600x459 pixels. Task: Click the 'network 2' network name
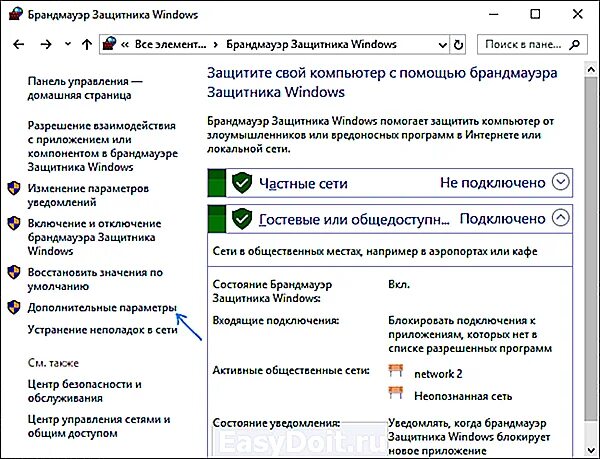[x=438, y=374]
